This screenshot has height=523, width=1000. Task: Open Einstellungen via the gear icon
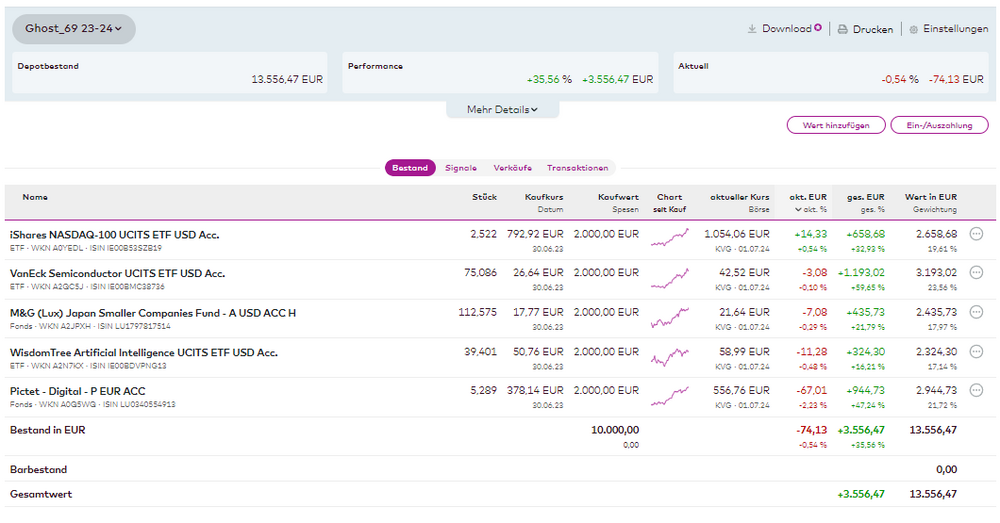click(x=913, y=30)
